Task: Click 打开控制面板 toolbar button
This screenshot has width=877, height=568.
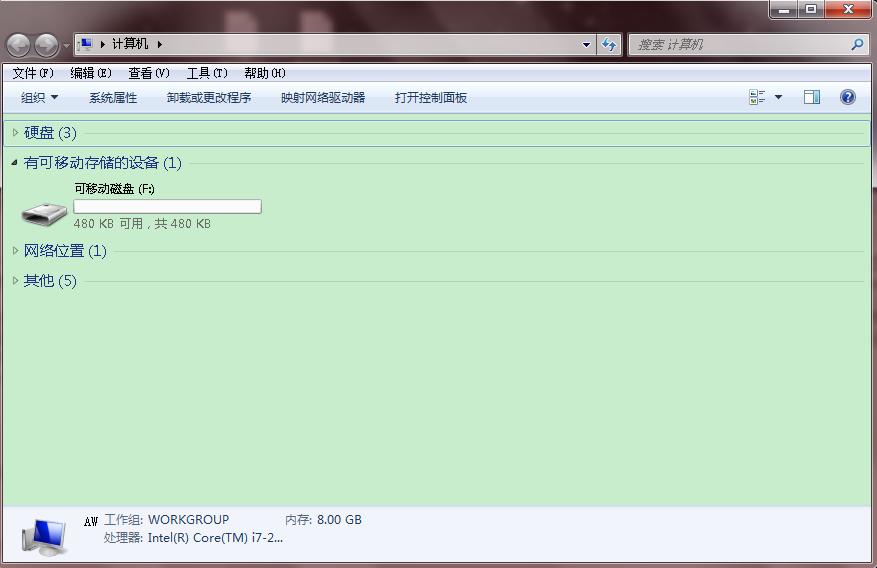Action: pyautogui.click(x=431, y=98)
